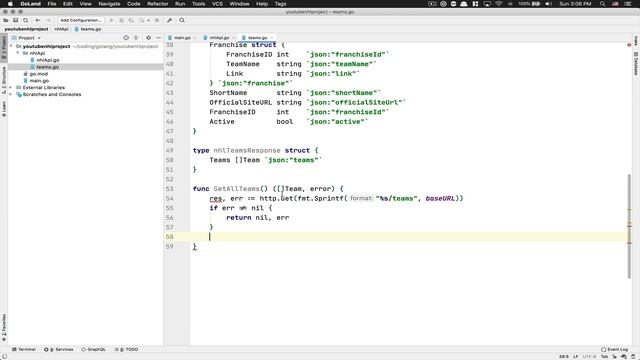Click on nhlTeamsResponse type name
Screen dimensions: 640x360
pos(247,151)
